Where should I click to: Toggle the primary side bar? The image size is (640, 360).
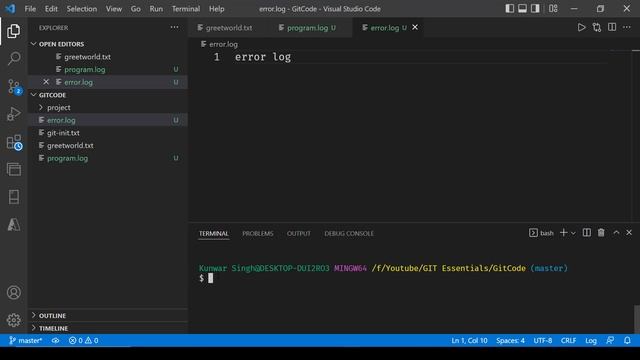coord(509,9)
